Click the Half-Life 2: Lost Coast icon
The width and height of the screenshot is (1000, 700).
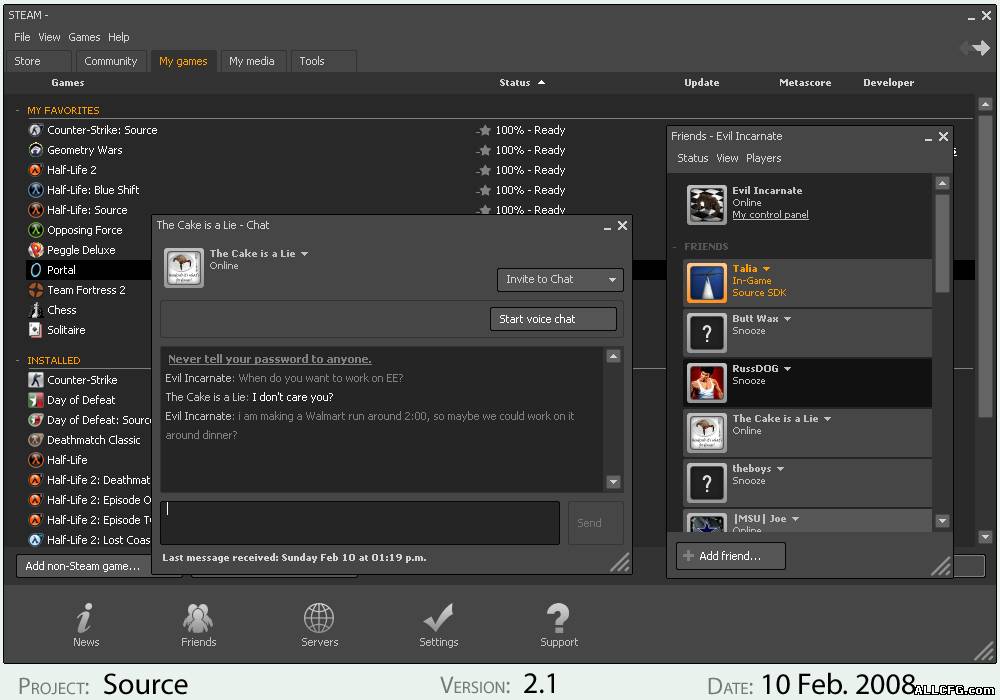(36, 540)
